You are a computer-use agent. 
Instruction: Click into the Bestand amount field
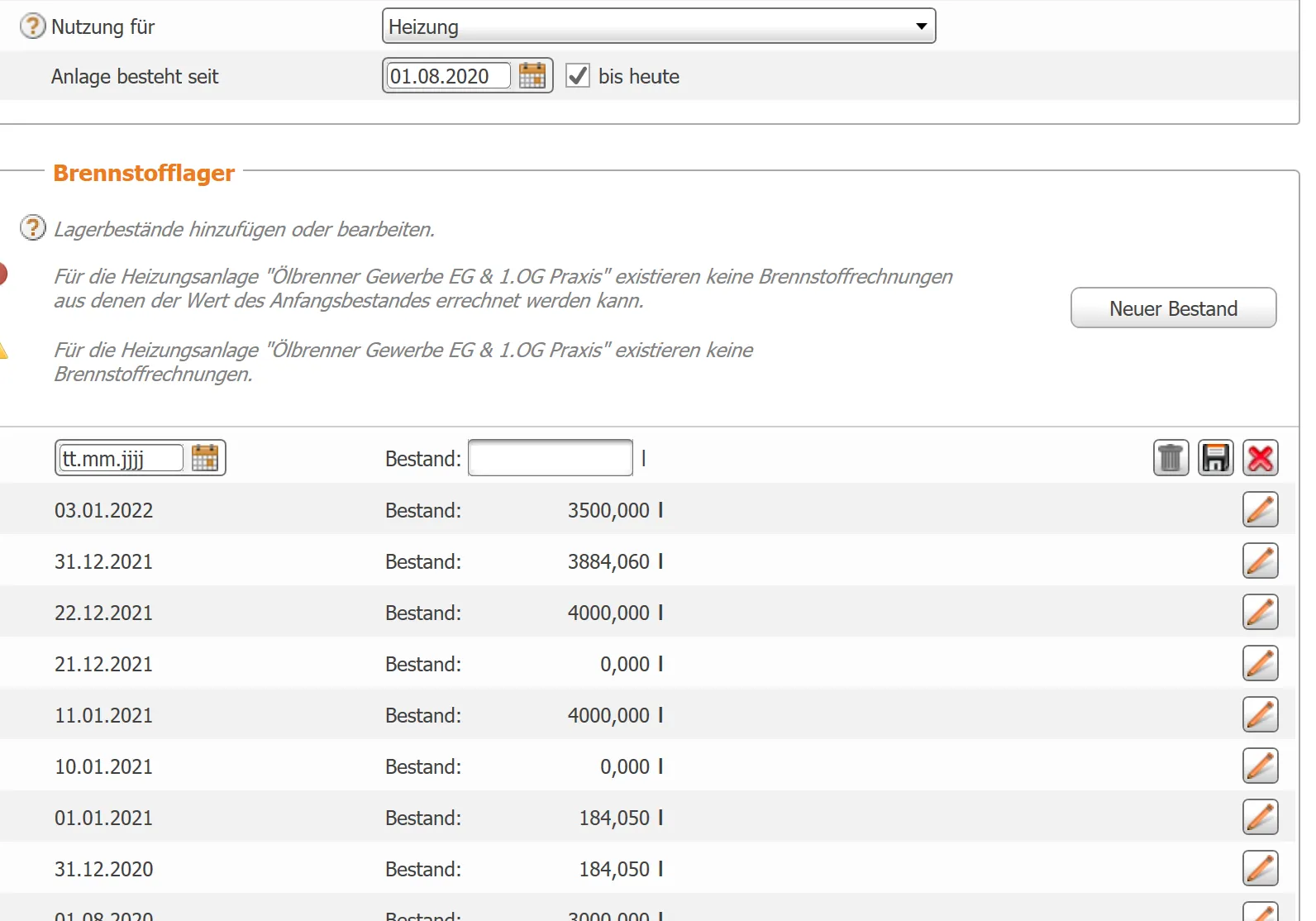(x=550, y=458)
